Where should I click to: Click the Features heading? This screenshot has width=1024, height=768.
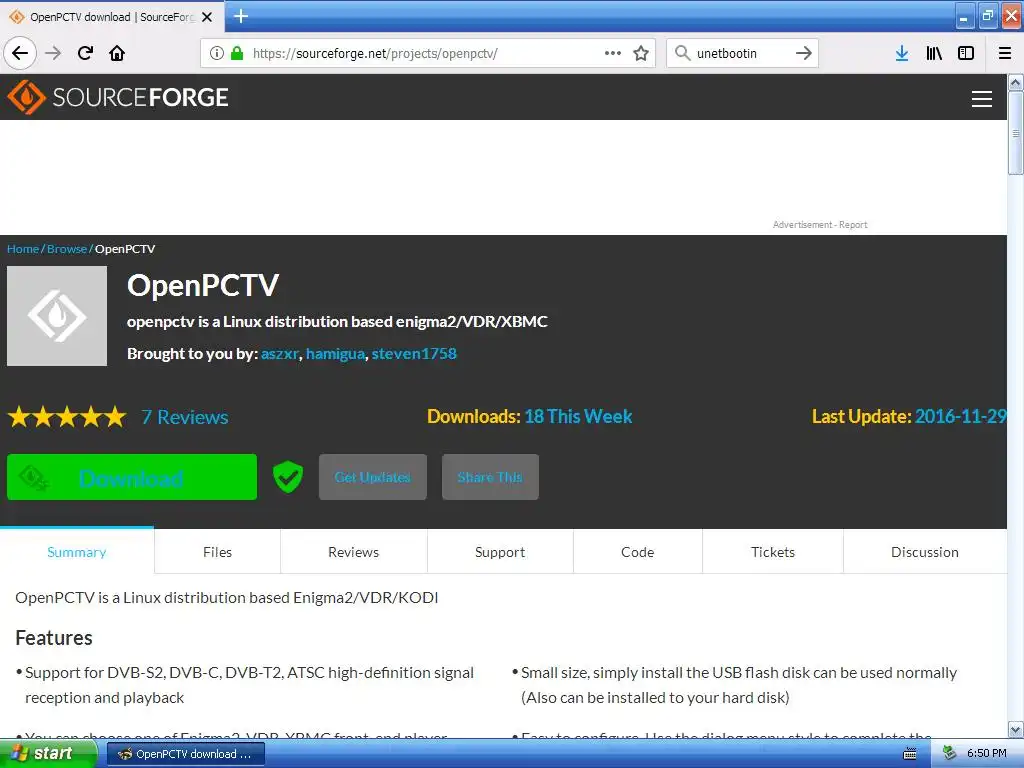click(54, 638)
